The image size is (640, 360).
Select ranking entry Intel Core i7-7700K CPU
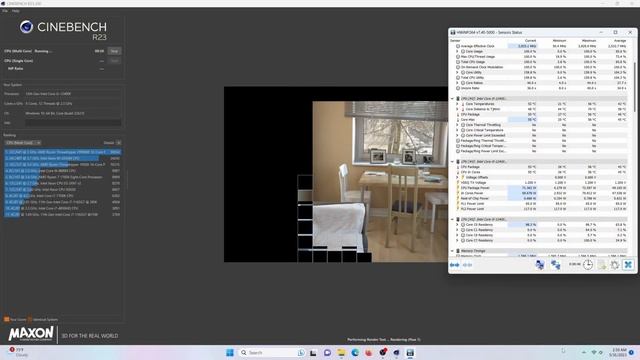62,196
